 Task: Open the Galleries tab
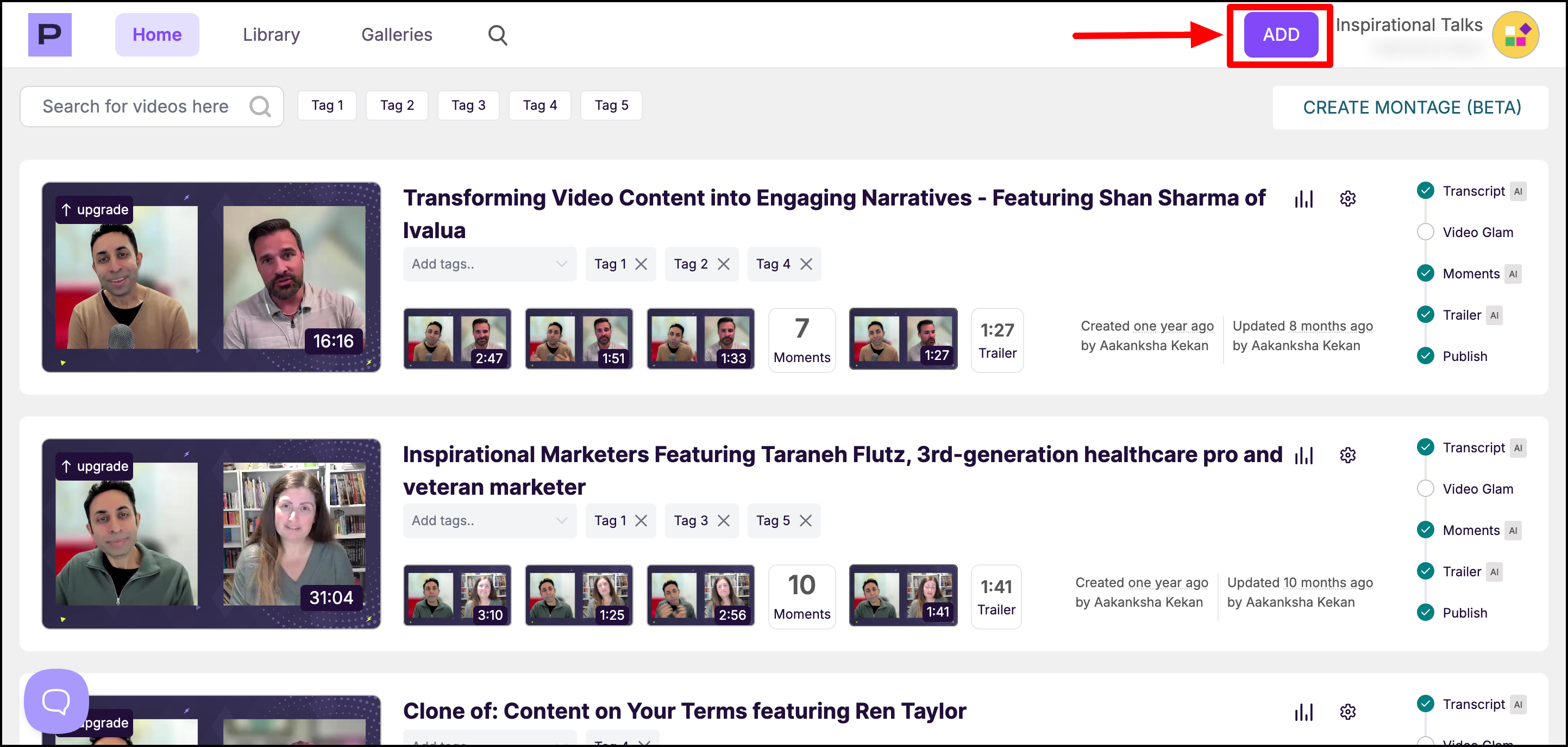click(x=396, y=35)
